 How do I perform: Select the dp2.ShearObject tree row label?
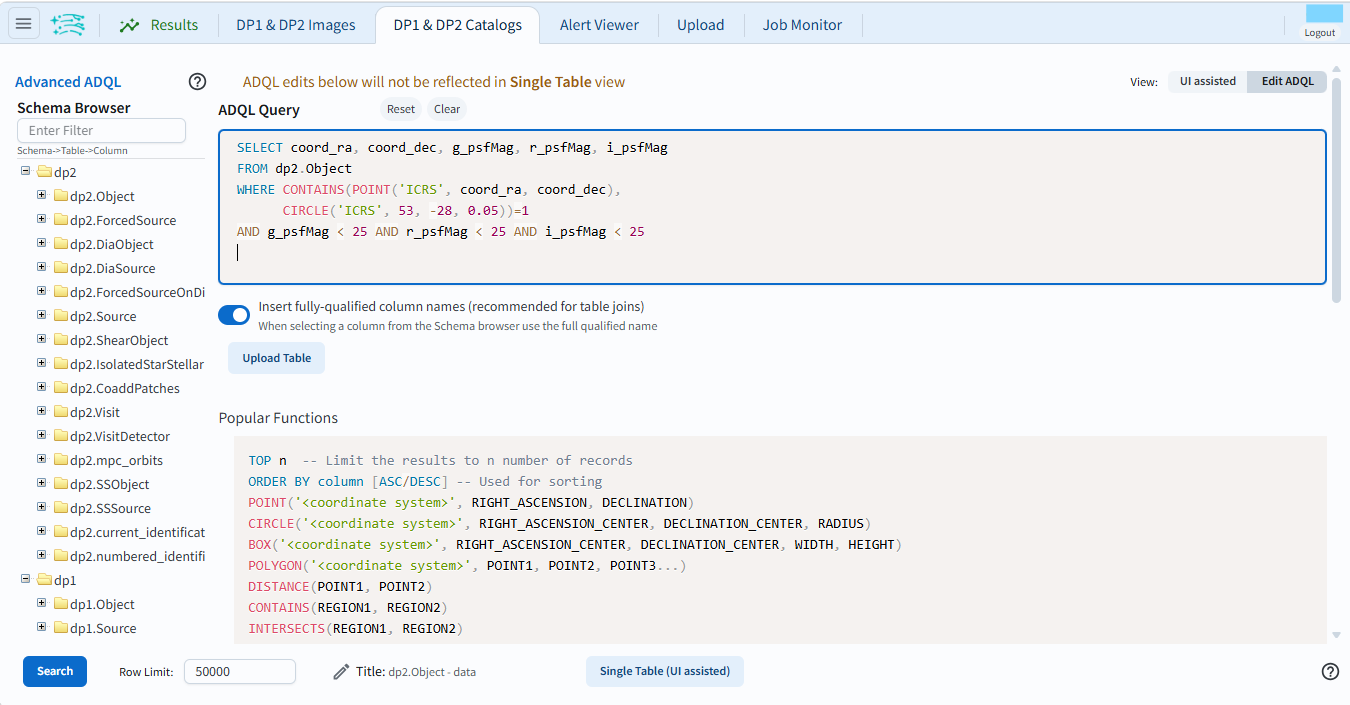tap(119, 340)
